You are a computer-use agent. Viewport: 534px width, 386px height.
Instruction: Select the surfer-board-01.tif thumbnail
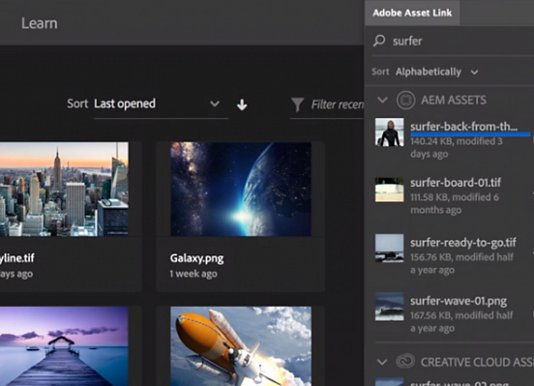click(389, 190)
